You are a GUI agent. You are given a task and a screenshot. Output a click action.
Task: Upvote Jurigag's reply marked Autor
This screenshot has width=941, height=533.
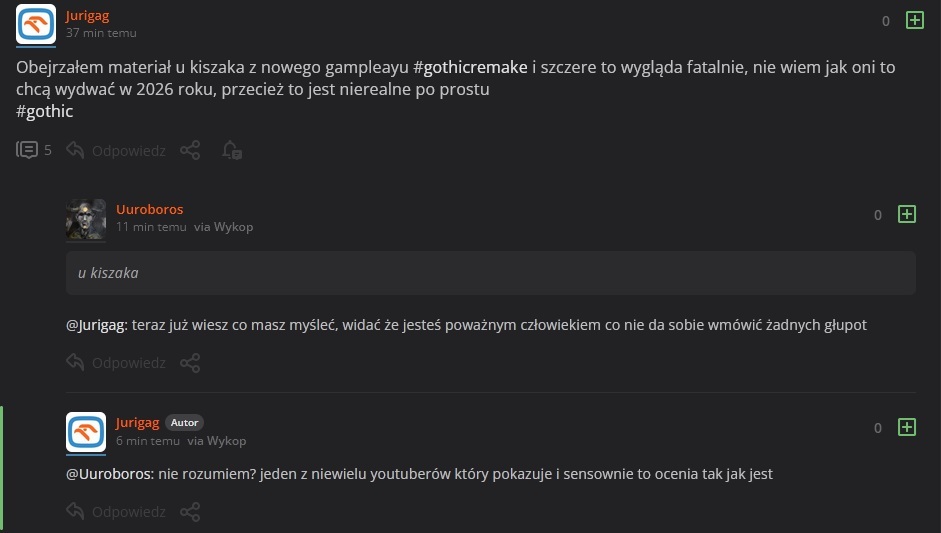click(x=907, y=427)
